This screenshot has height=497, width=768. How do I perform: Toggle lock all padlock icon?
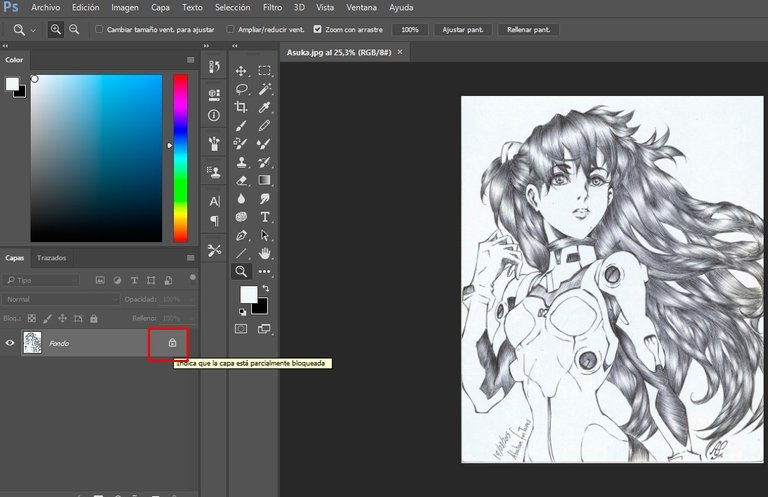pos(94,319)
